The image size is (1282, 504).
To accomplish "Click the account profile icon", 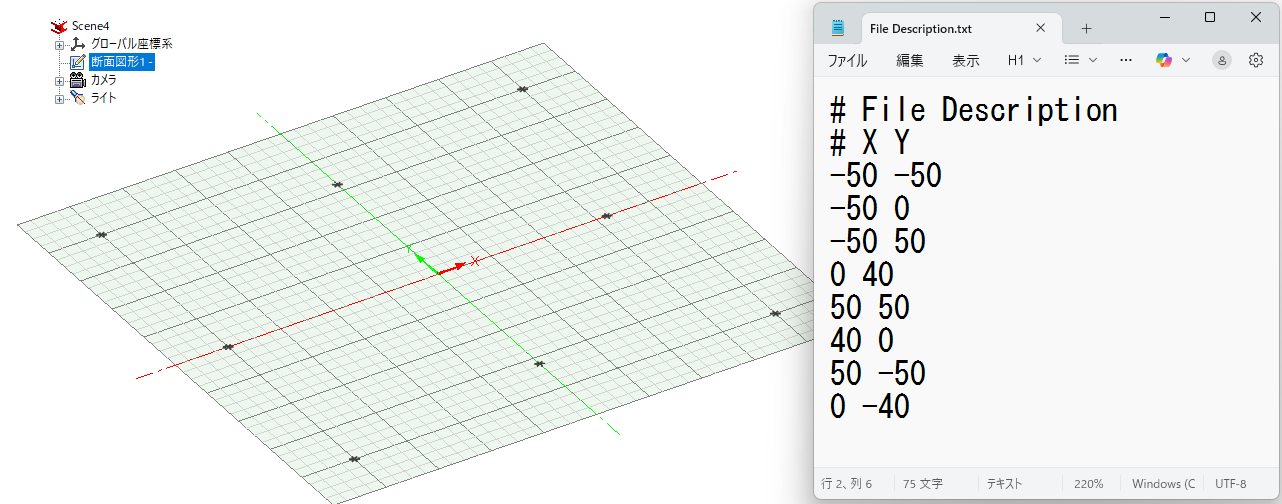I will click(x=1222, y=60).
